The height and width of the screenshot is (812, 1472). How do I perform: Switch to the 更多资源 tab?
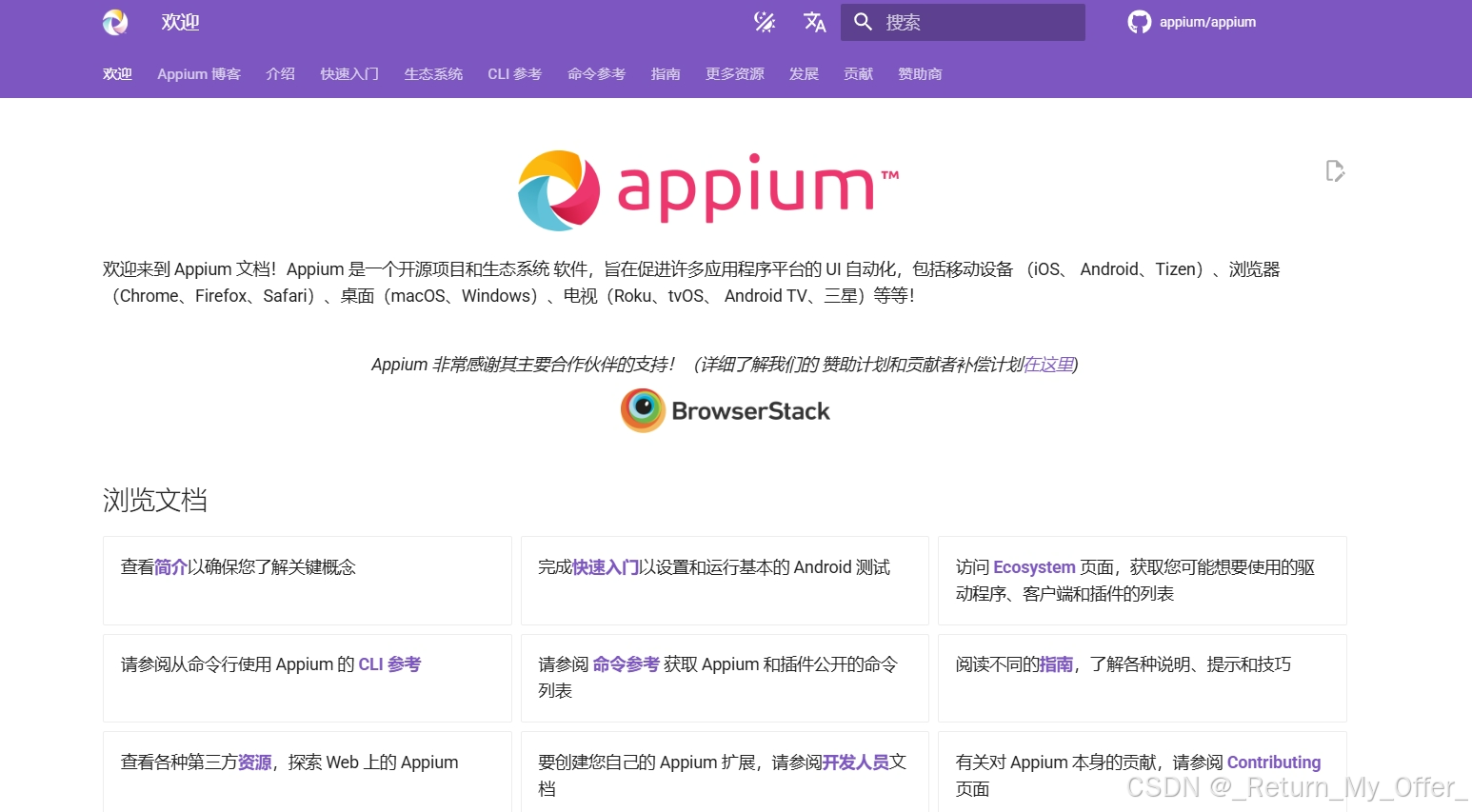tap(734, 73)
